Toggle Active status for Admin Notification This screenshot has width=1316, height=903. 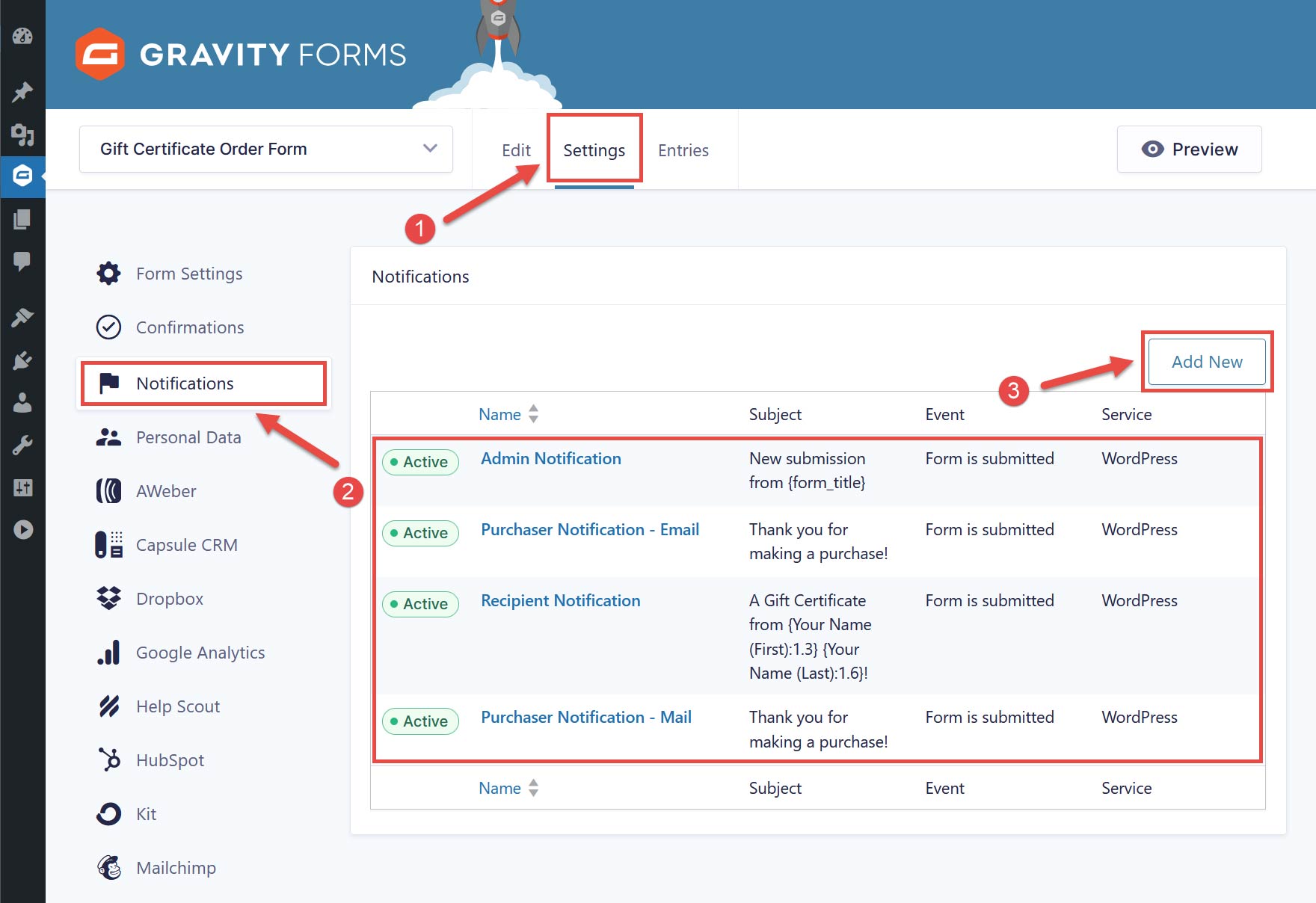pyautogui.click(x=420, y=462)
